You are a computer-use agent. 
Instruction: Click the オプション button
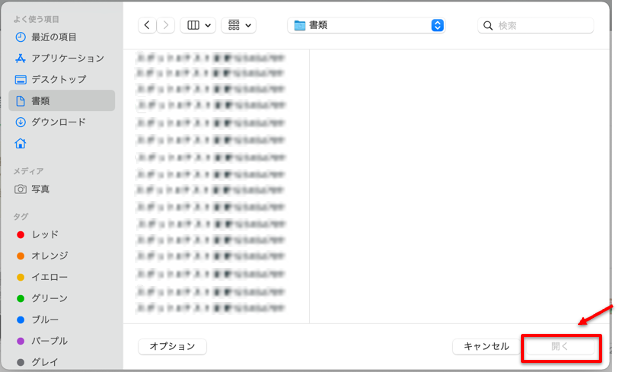[172, 346]
